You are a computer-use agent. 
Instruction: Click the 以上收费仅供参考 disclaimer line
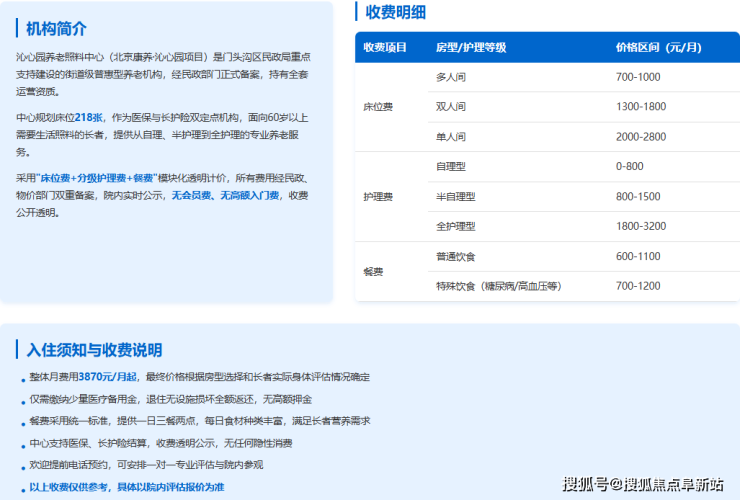tap(126, 487)
